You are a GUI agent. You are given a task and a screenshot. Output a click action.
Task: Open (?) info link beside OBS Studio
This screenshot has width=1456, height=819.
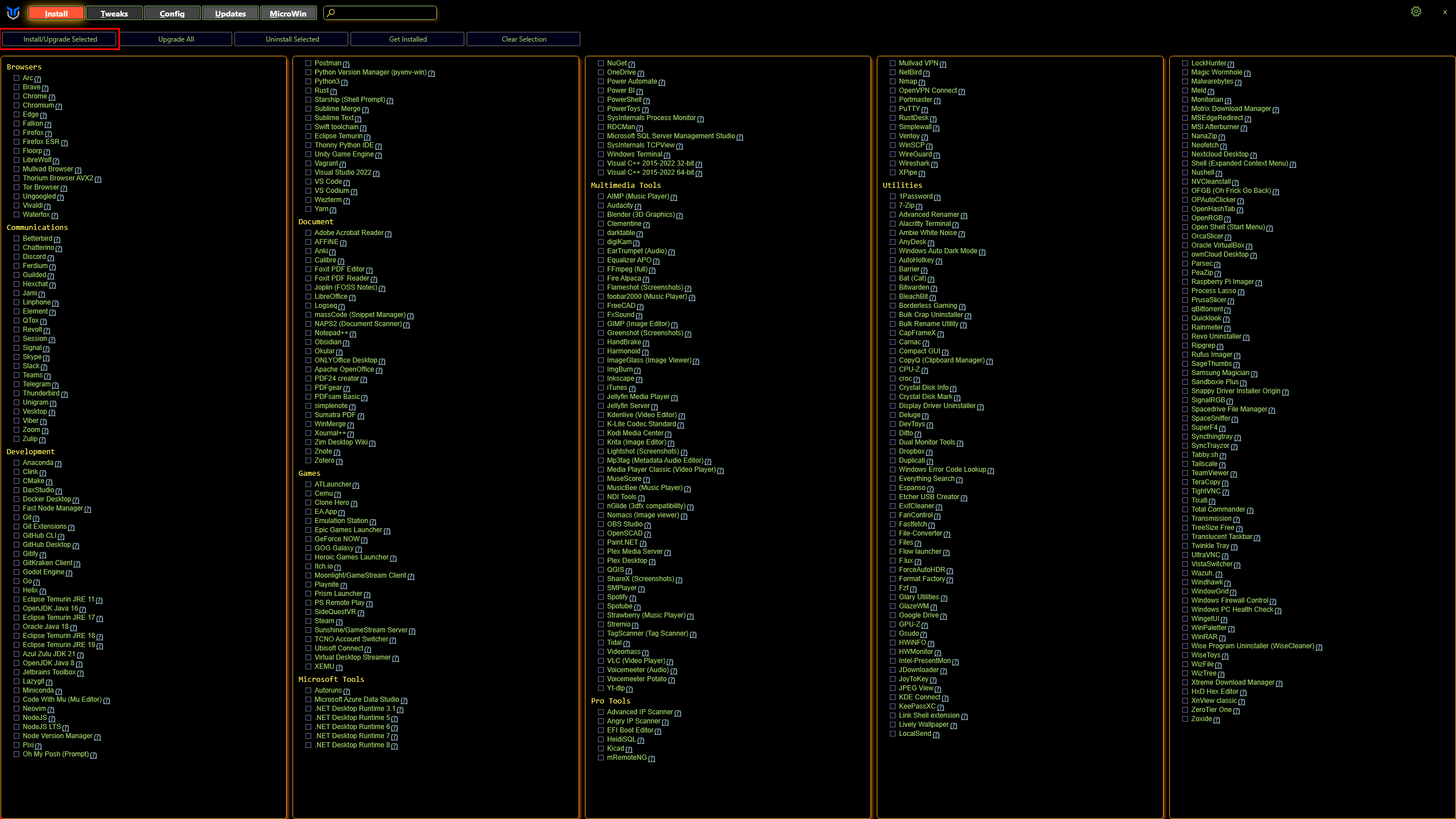point(647,525)
